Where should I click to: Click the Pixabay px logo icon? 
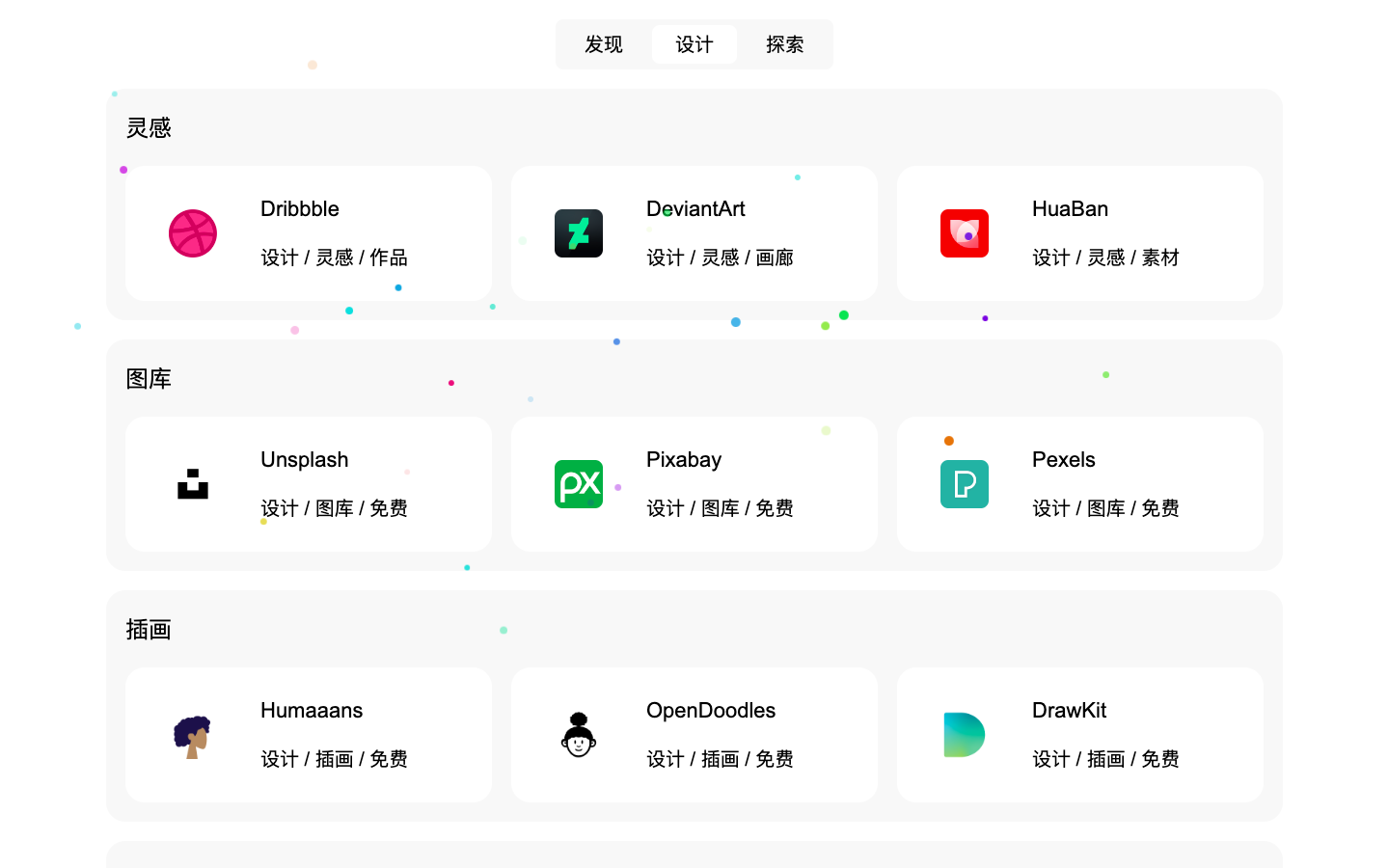click(579, 484)
